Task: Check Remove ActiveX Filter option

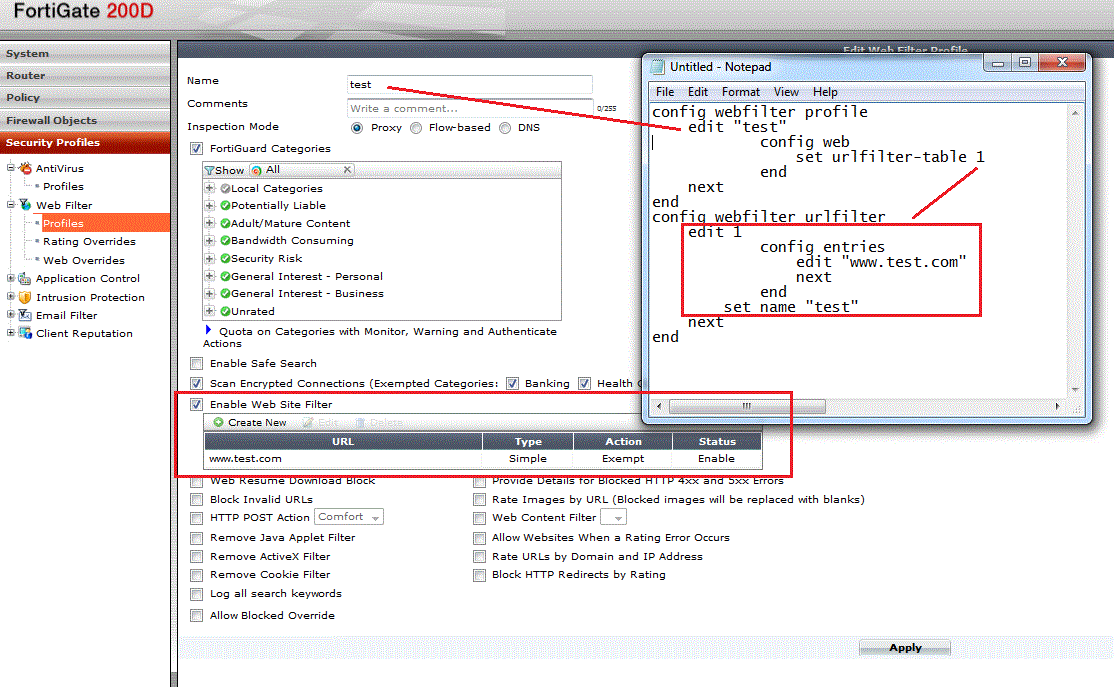Action: click(197, 556)
